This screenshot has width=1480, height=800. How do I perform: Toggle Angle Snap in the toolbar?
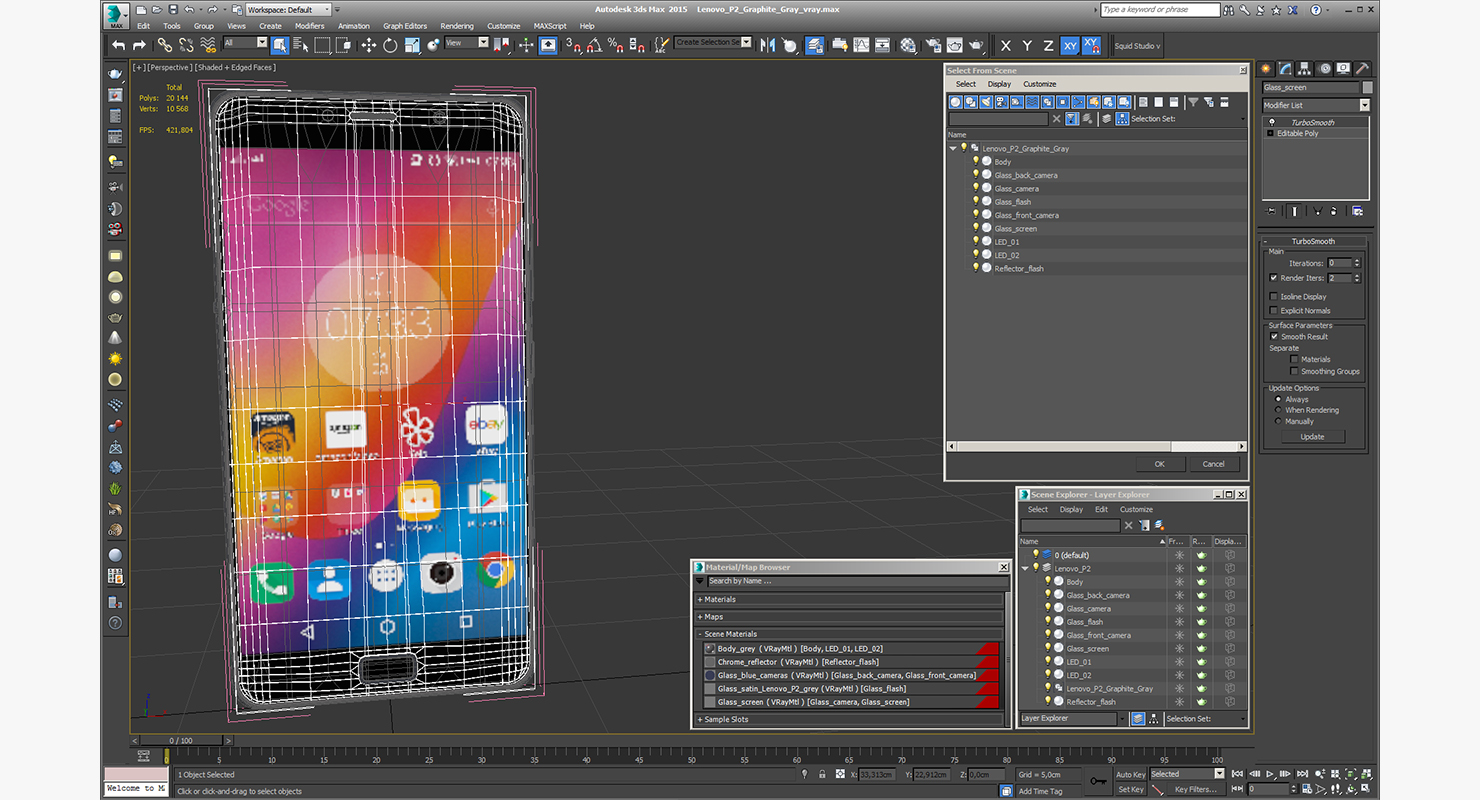coord(594,45)
